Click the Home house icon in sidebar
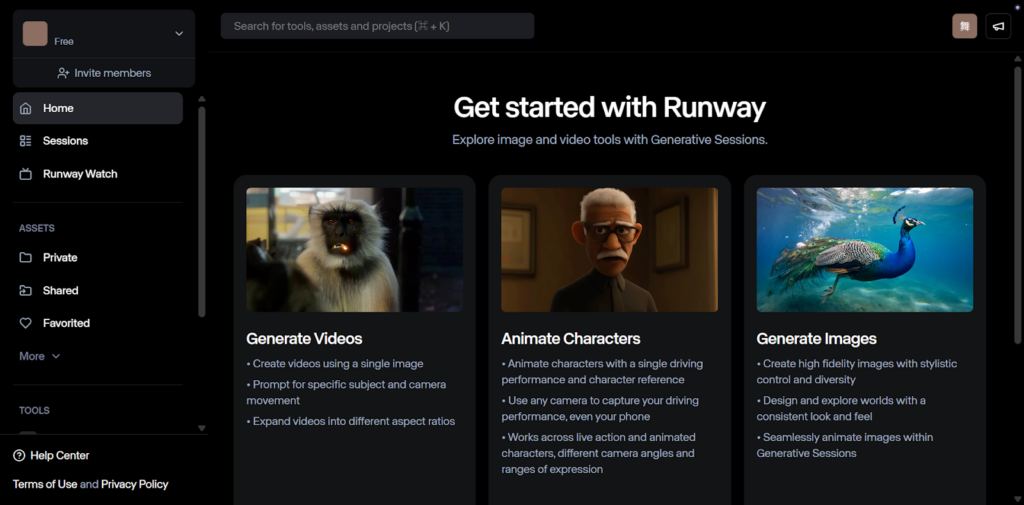The width and height of the screenshot is (1024, 505). coord(25,108)
